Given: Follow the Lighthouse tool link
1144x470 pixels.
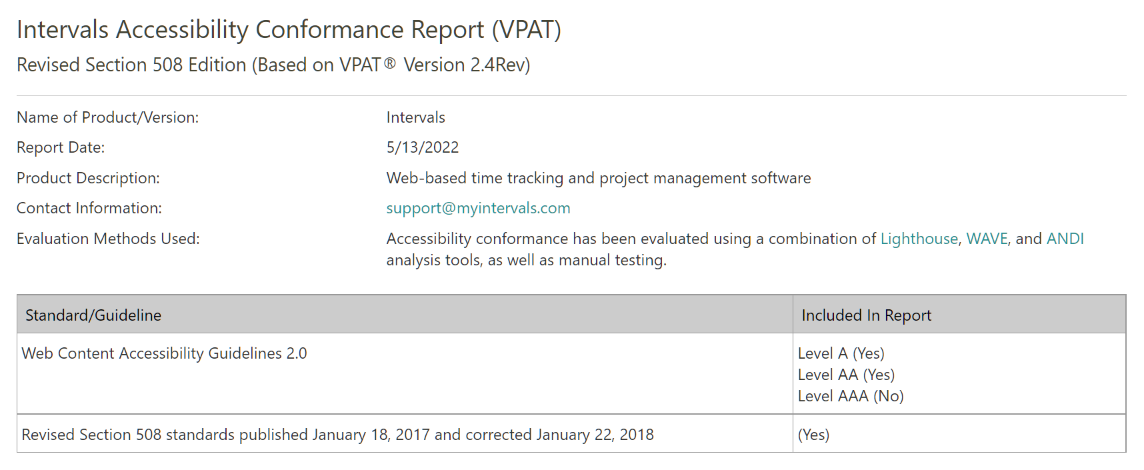Looking at the screenshot, I should click(919, 239).
